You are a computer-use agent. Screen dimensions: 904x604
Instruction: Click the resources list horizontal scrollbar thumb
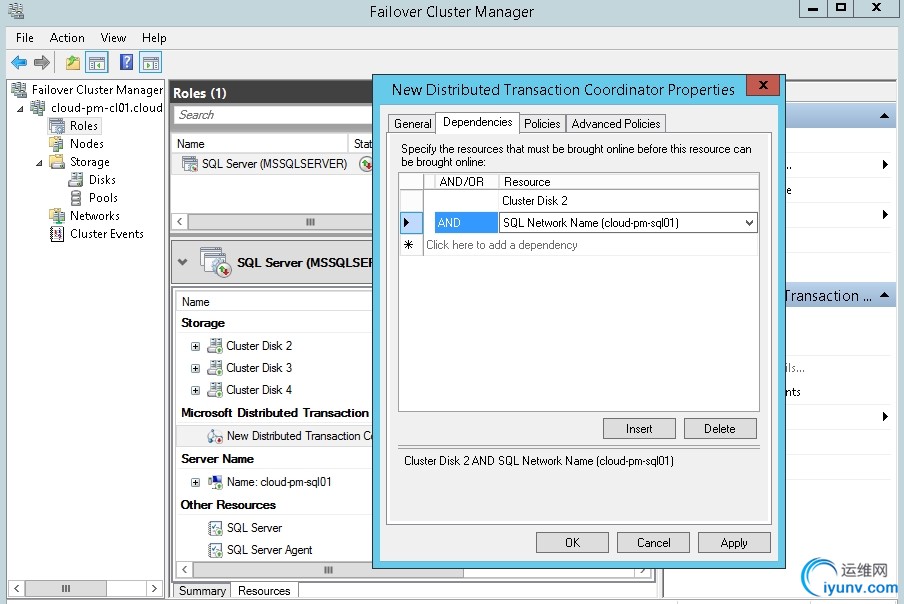tap(329, 570)
